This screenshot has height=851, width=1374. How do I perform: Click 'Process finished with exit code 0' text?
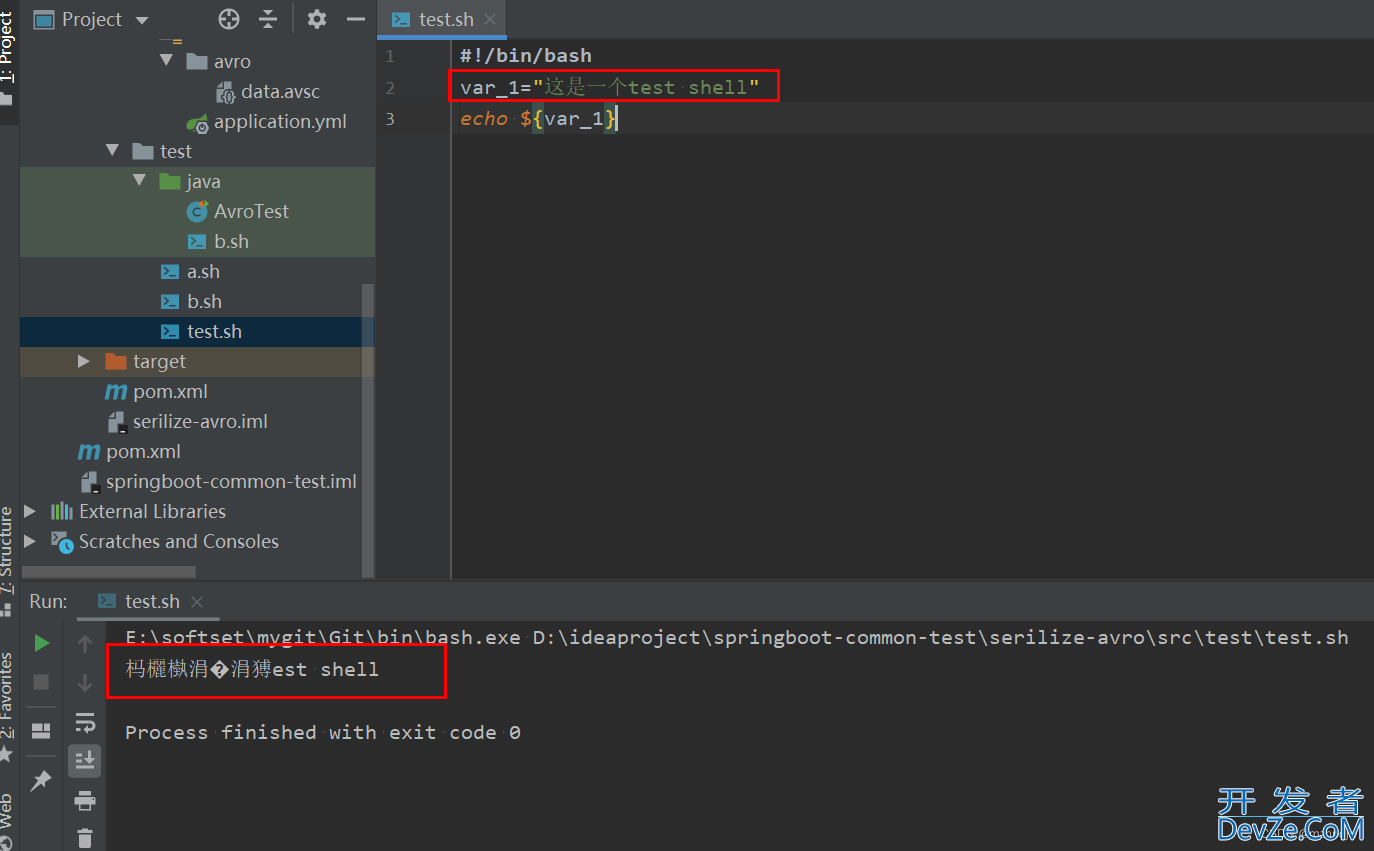pos(322,732)
